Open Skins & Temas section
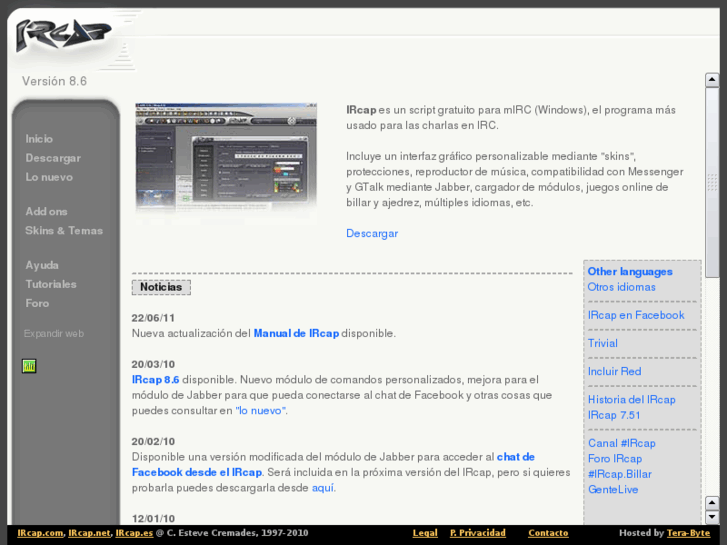The image size is (727, 545). tap(64, 231)
